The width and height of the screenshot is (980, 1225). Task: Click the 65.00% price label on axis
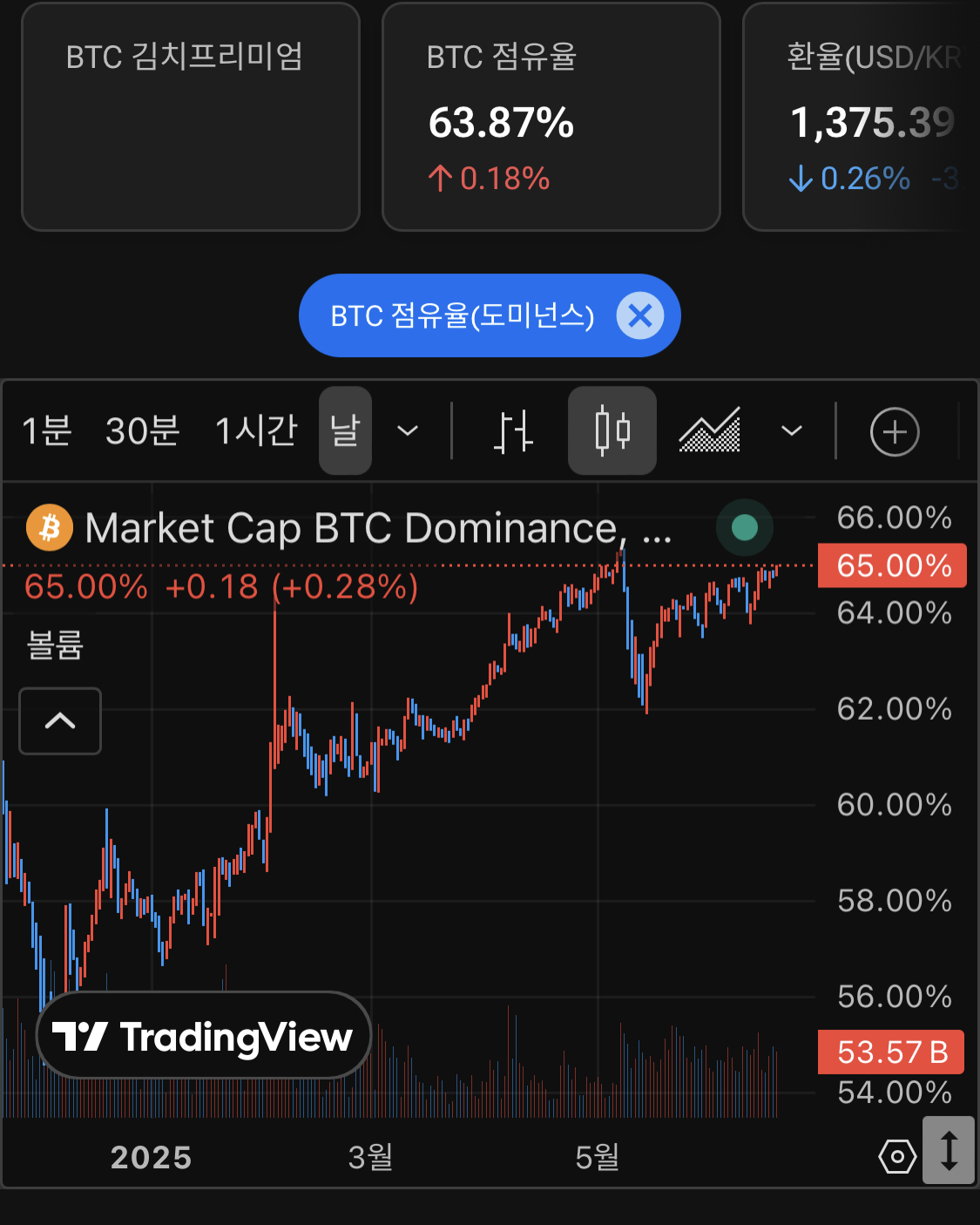892,565
